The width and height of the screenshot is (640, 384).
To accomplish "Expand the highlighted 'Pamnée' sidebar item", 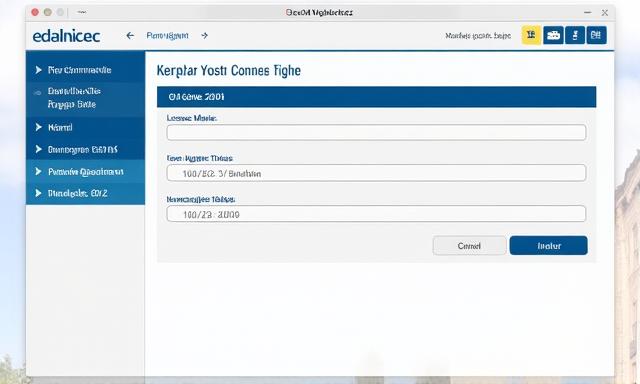I will pyautogui.click(x=85, y=171).
